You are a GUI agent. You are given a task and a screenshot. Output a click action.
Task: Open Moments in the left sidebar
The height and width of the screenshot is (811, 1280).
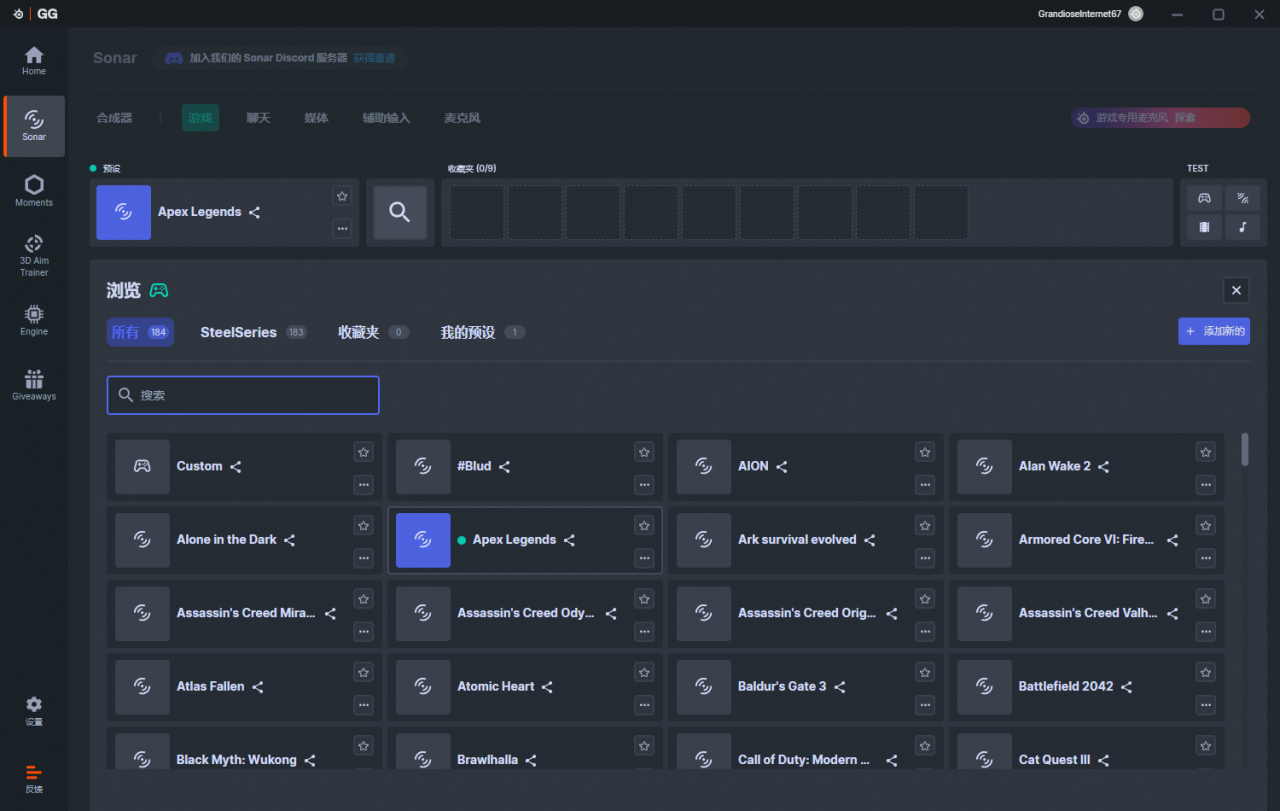point(34,190)
